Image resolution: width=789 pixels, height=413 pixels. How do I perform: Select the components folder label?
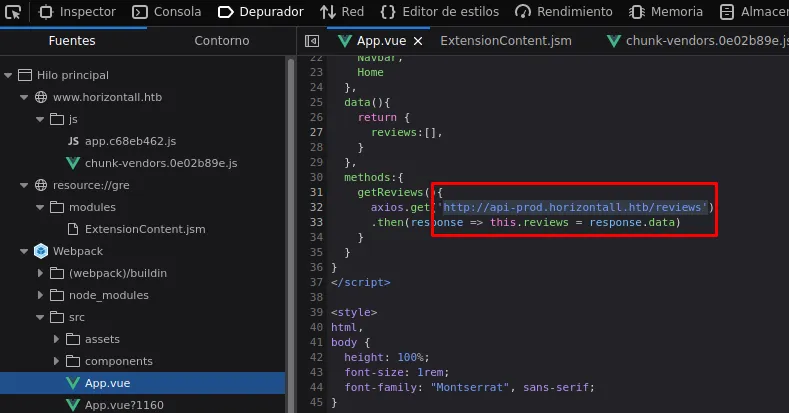pyautogui.click(x=119, y=361)
